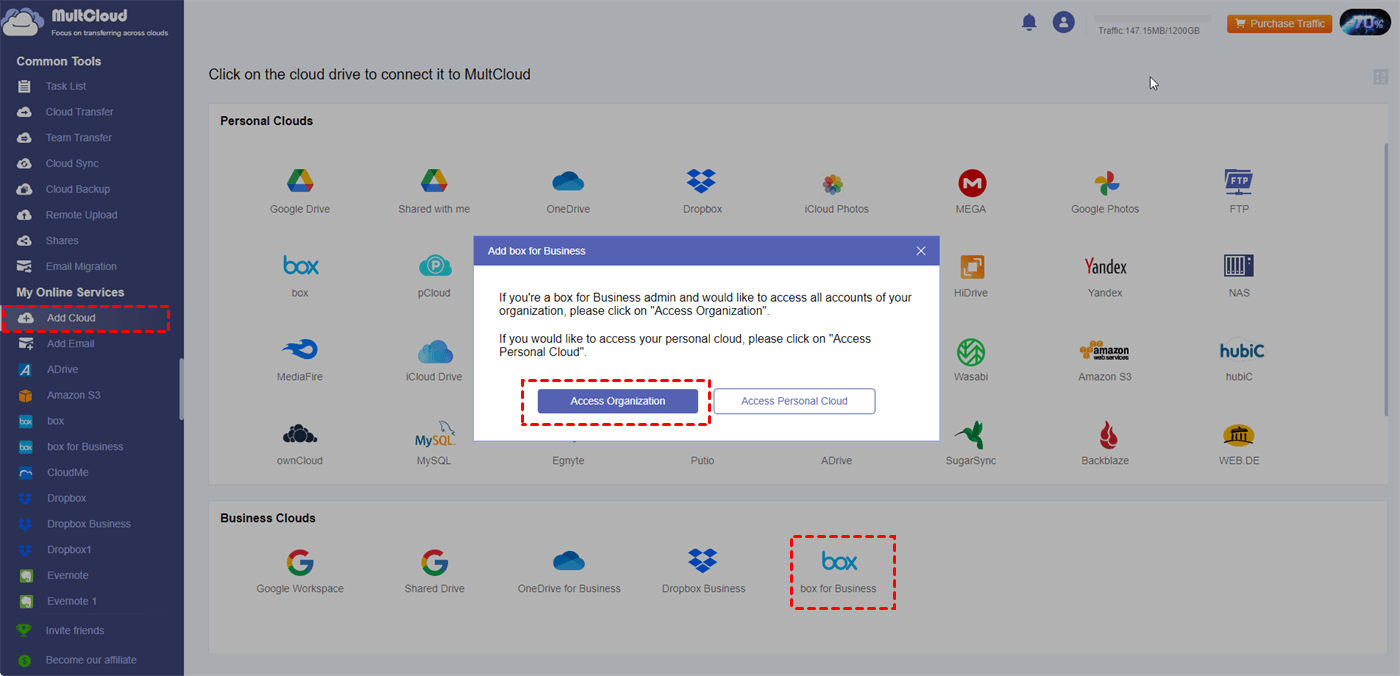Open the CloudMe account in sidebar

point(67,472)
